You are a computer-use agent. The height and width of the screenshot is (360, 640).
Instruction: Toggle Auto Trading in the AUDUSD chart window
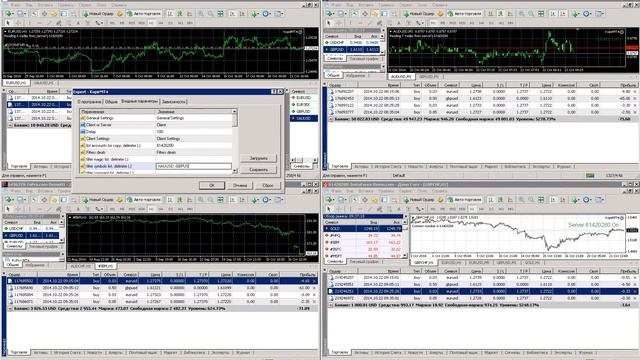pyautogui.click(x=464, y=13)
